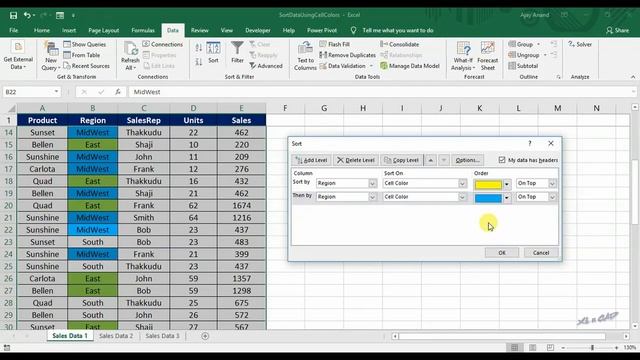
Task: Click Share button
Action: (x=617, y=30)
